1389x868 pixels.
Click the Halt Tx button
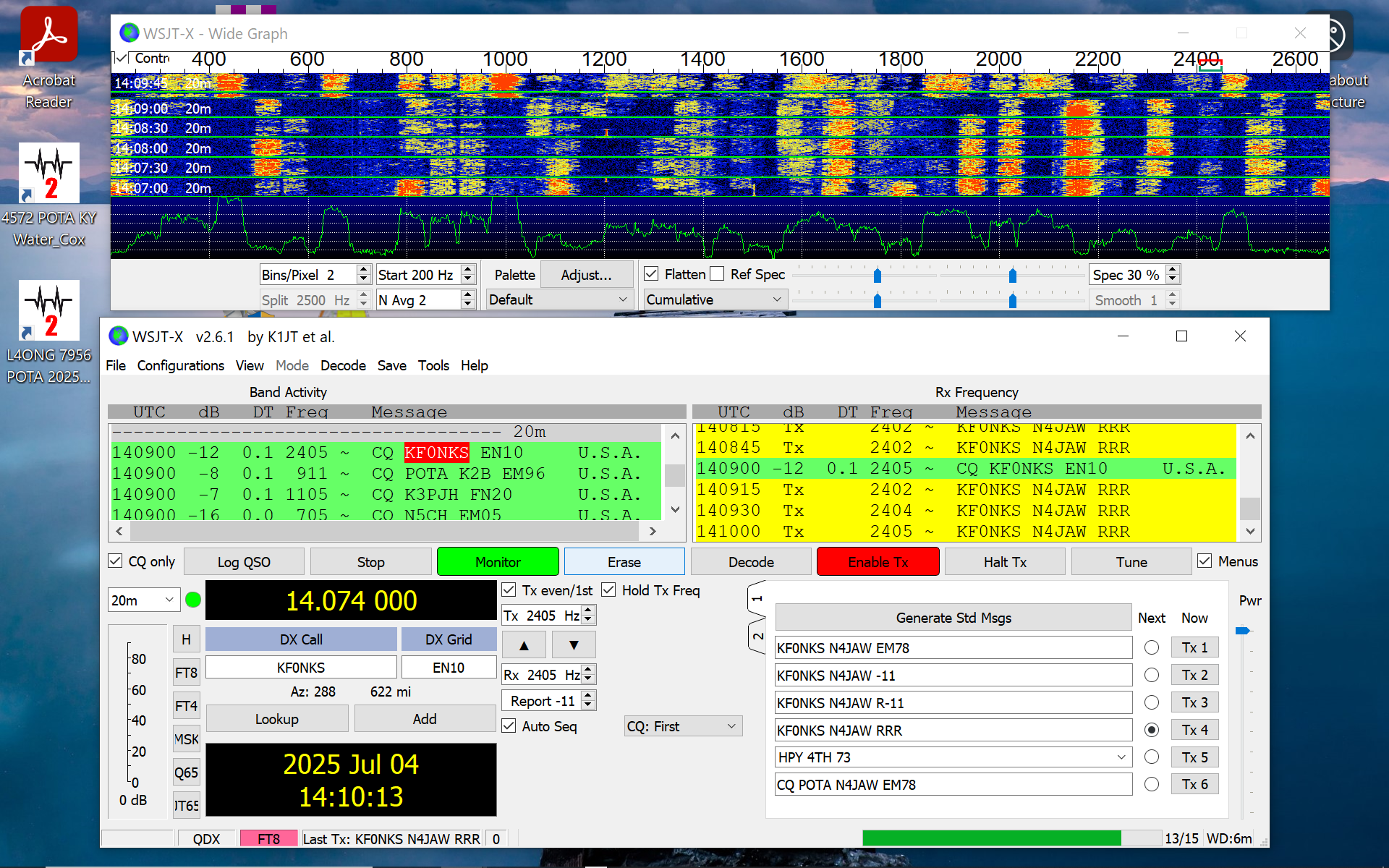click(1005, 562)
